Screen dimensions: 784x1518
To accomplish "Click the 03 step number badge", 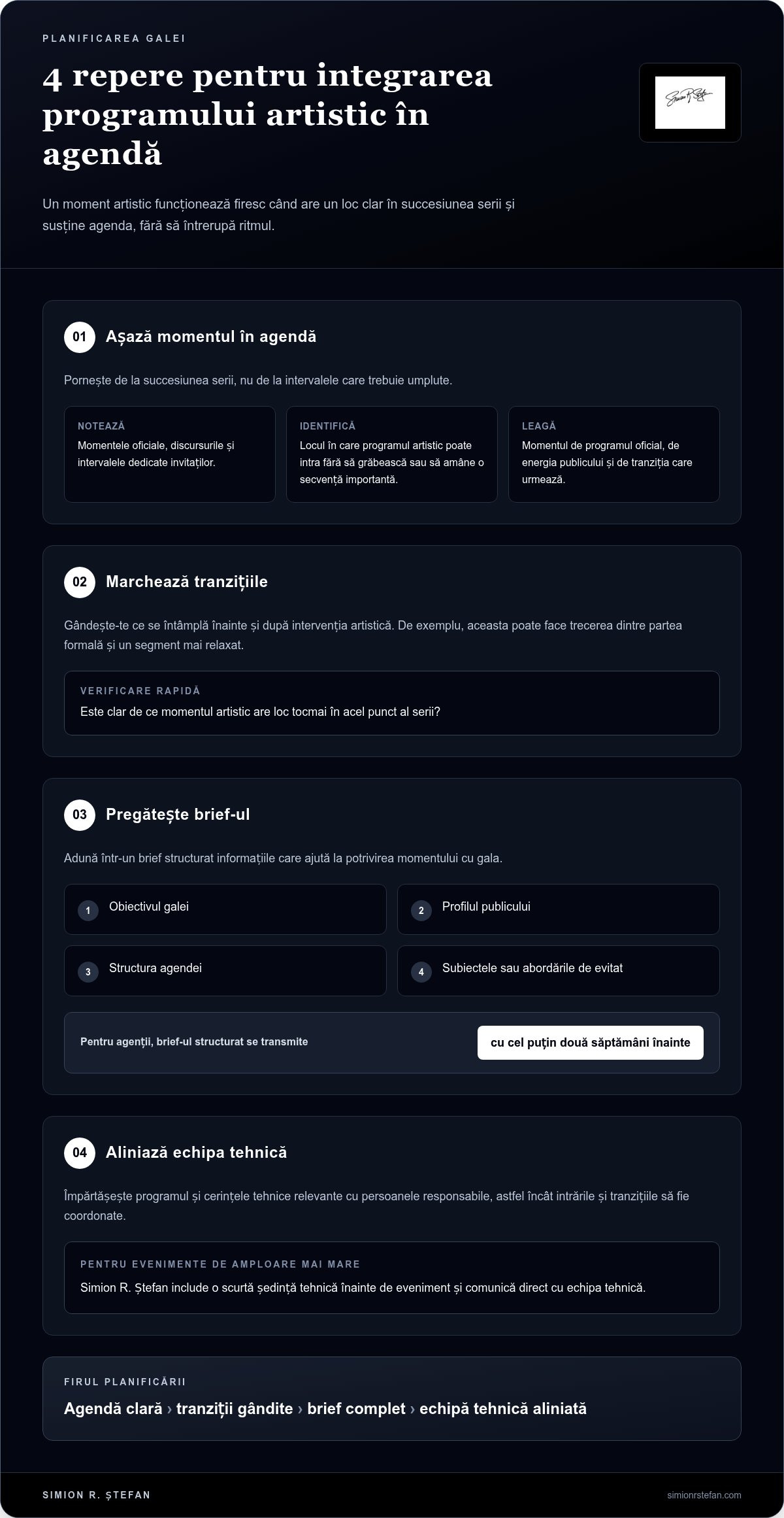I will 80,815.
